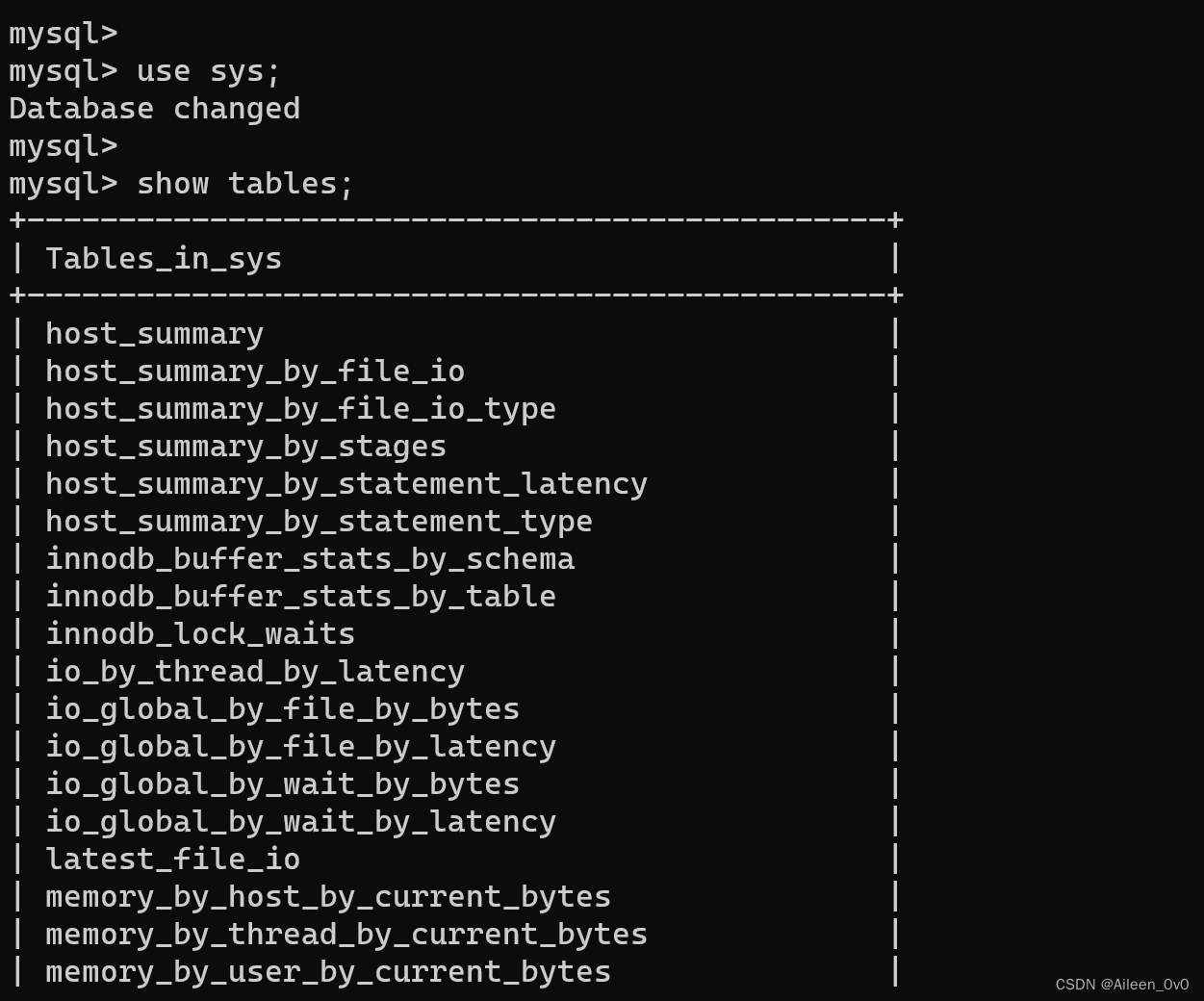
Task: Click the latest_file_io row
Action: [172, 860]
